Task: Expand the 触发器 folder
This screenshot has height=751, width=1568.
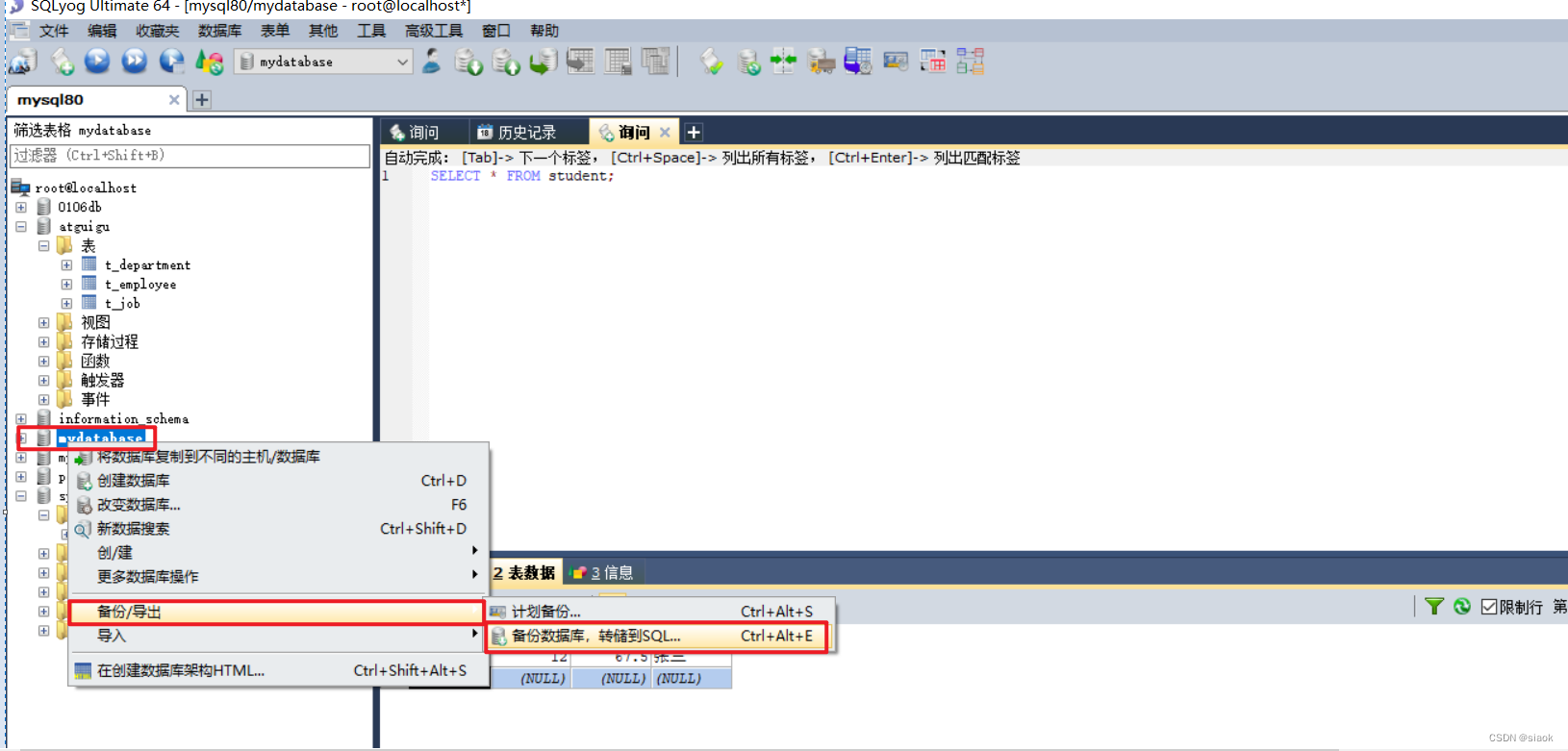Action: click(x=43, y=380)
